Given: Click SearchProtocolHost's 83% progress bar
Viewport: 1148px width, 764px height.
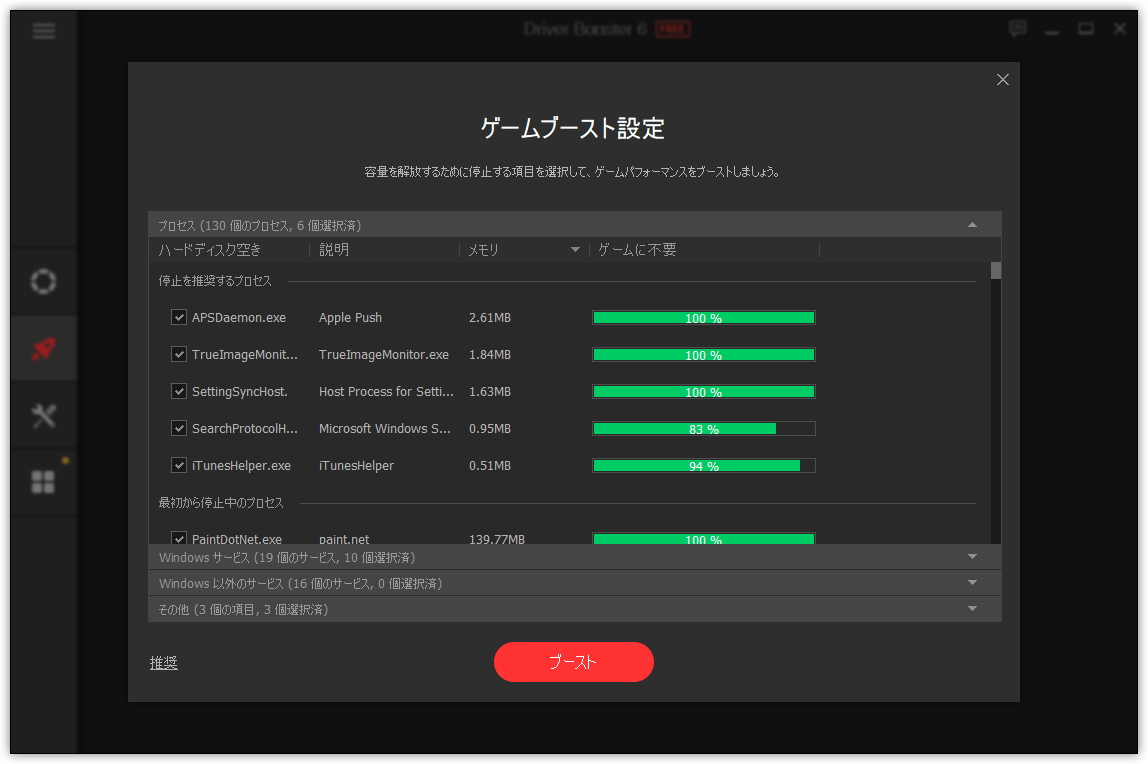Looking at the screenshot, I should pyautogui.click(x=704, y=428).
